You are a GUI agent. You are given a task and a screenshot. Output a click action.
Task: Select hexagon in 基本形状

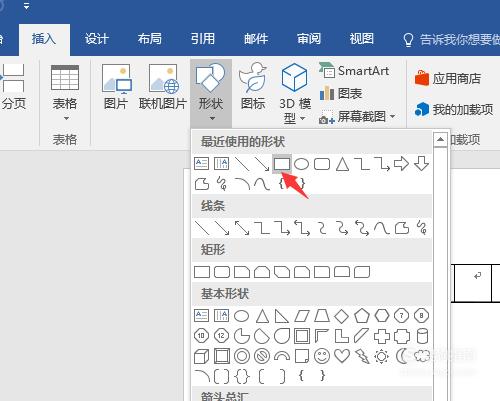tap(382, 316)
